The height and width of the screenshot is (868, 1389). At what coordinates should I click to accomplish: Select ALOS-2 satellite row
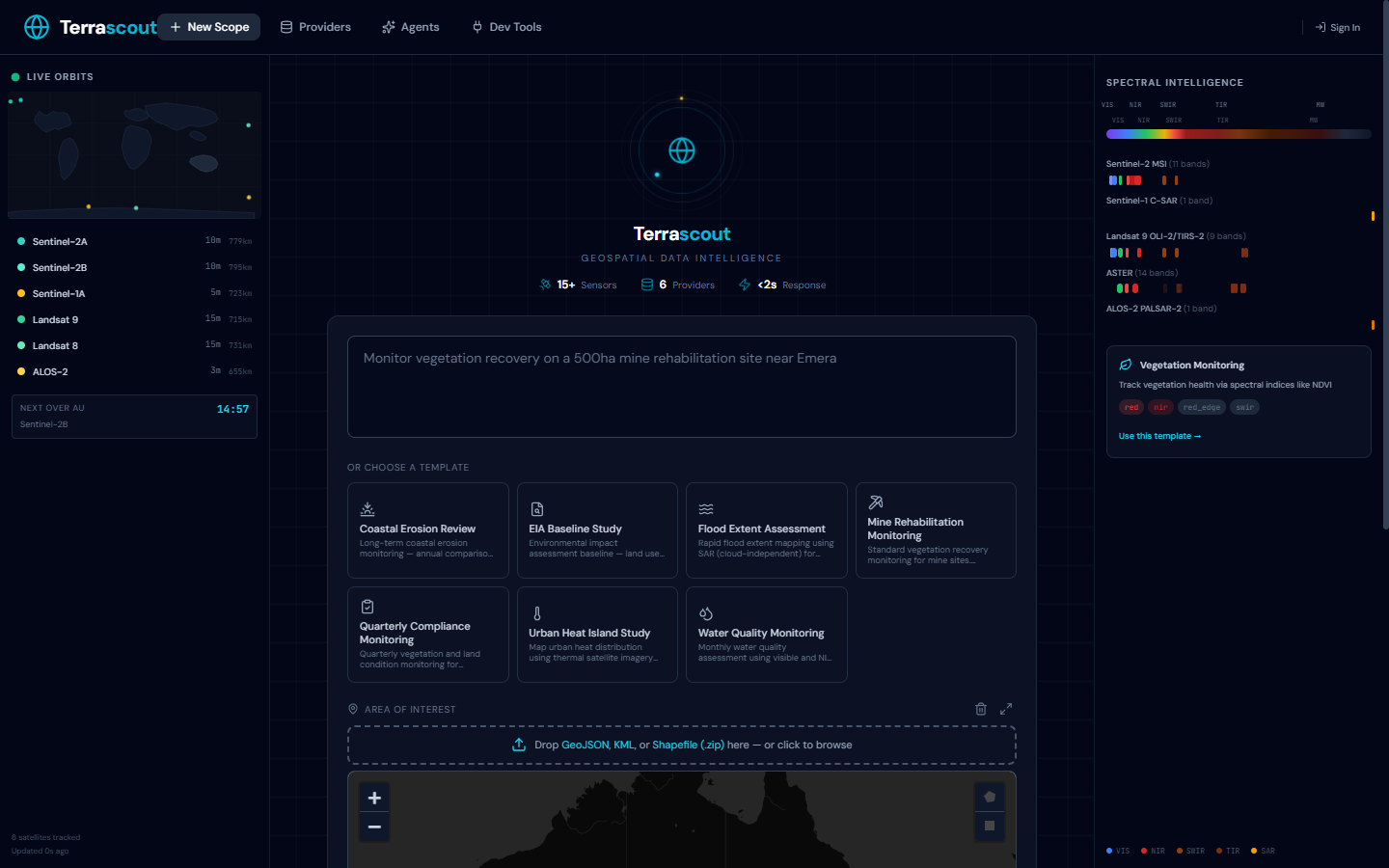134,371
